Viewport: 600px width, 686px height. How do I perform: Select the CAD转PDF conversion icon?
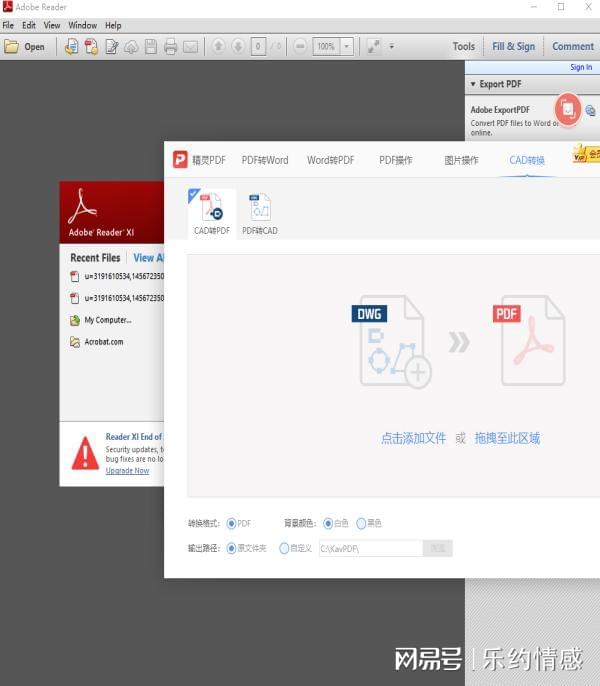pyautogui.click(x=212, y=214)
